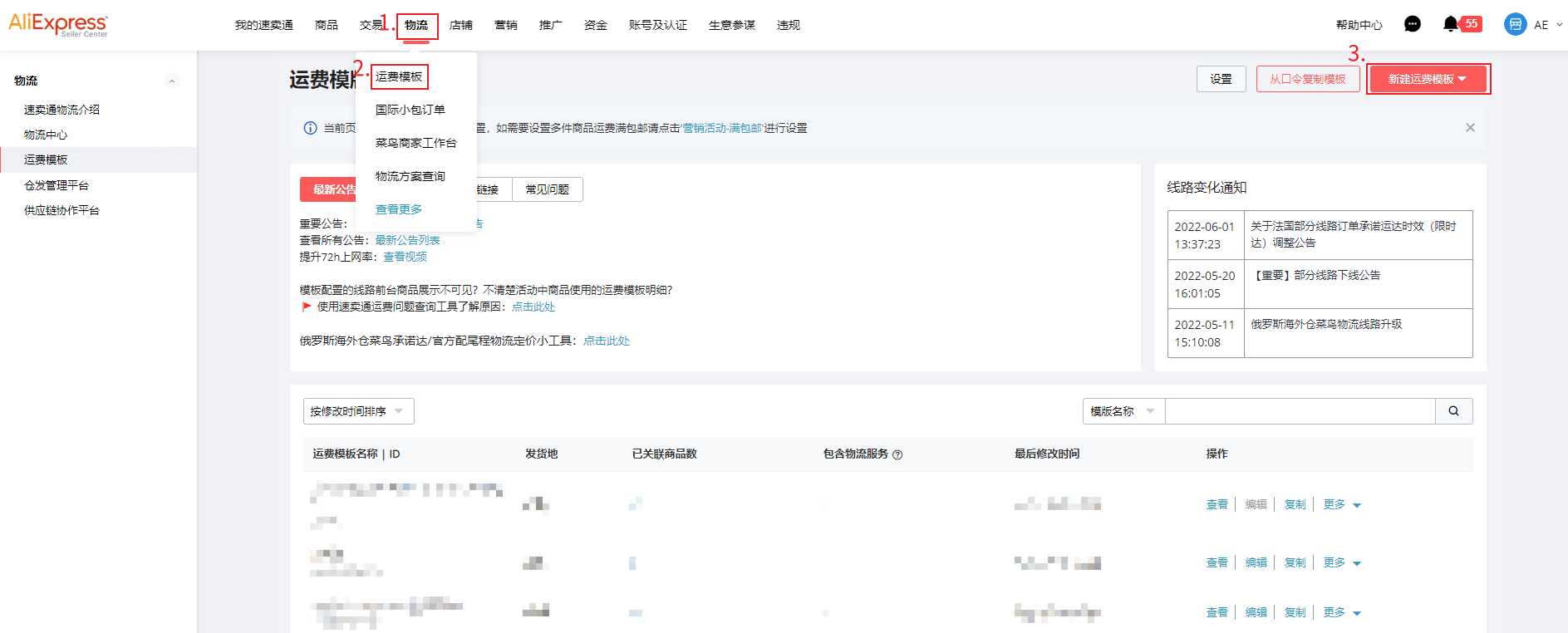Click the help icon next to 包含物流服务
The width and height of the screenshot is (1568, 633).
coord(897,454)
